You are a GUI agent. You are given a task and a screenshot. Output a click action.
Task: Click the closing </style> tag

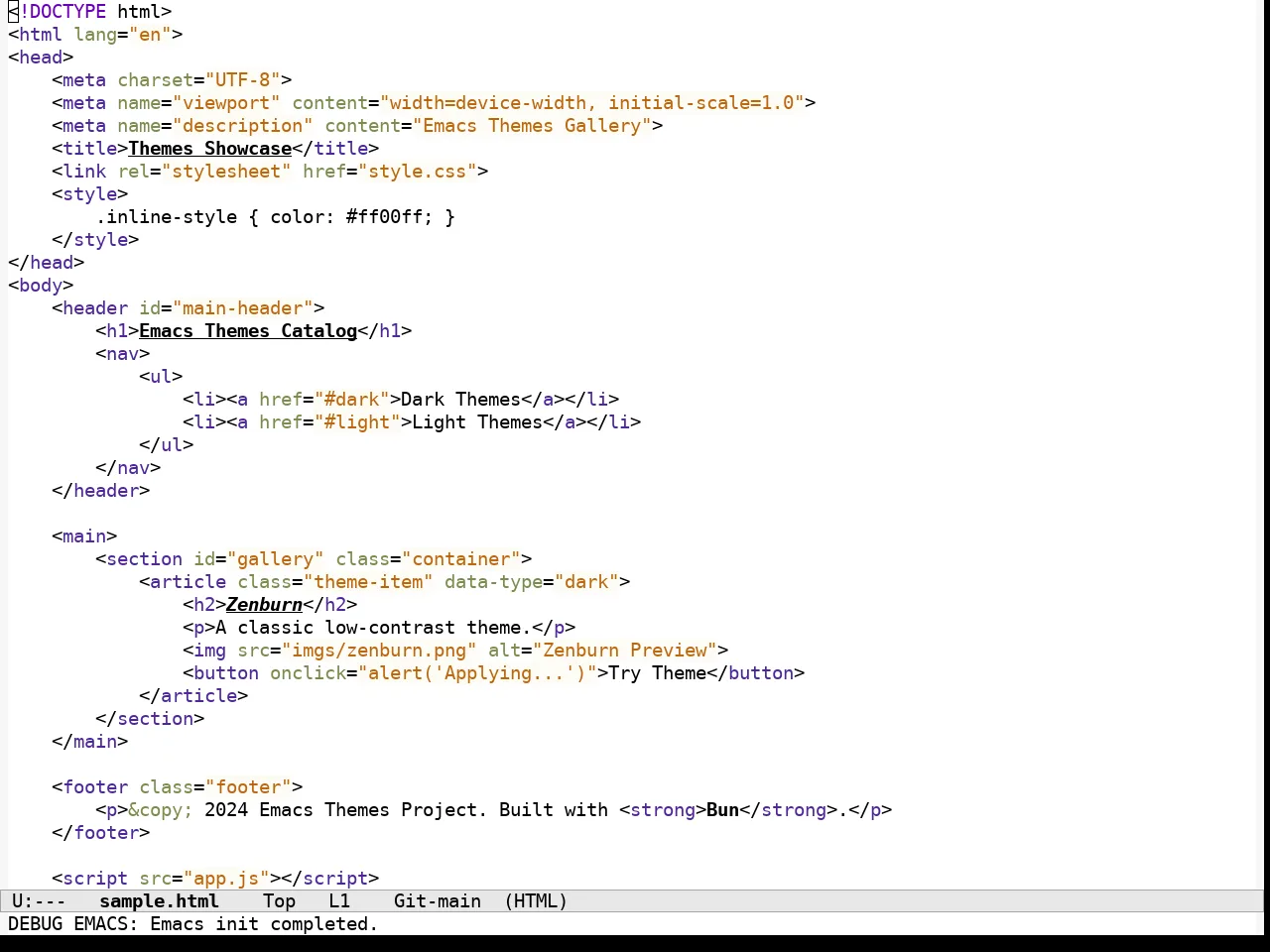[95, 240]
